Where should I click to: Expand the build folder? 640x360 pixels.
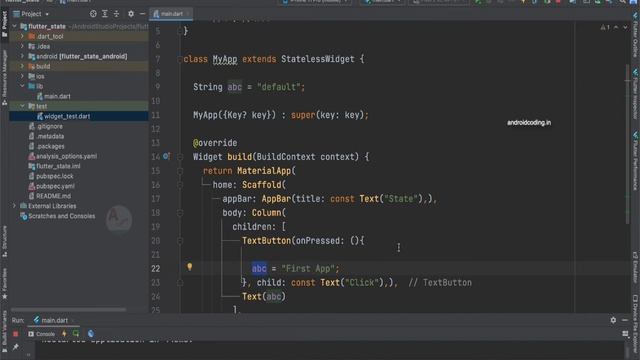click(22, 66)
